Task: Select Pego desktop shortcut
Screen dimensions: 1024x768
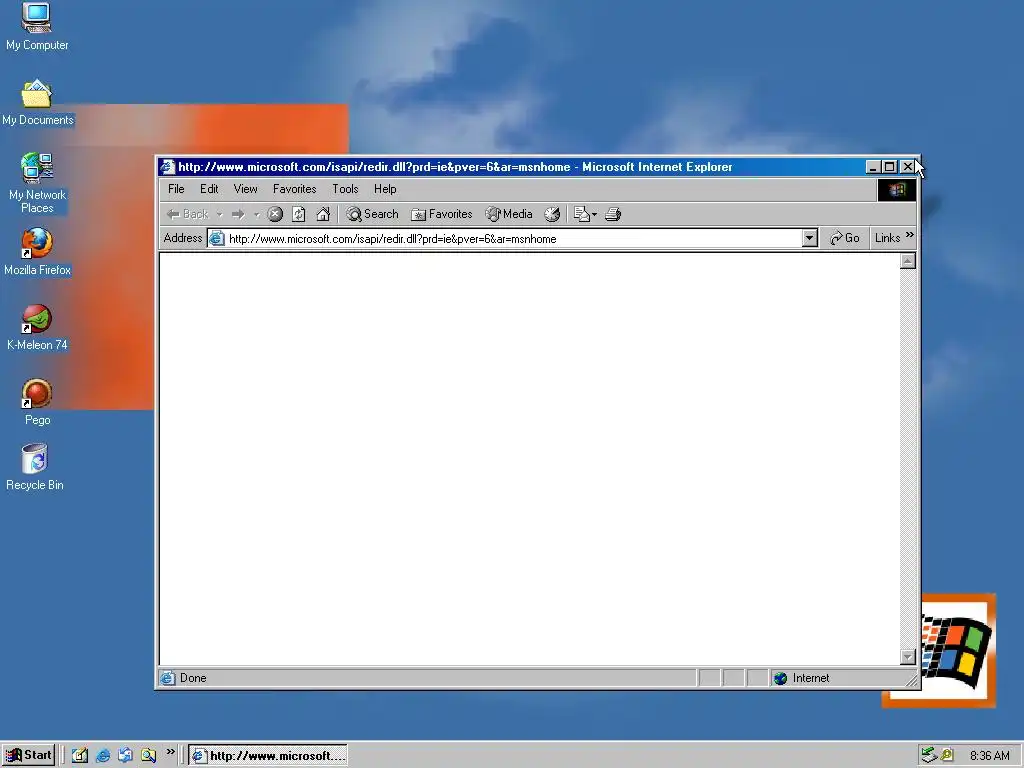Action: [x=37, y=402]
